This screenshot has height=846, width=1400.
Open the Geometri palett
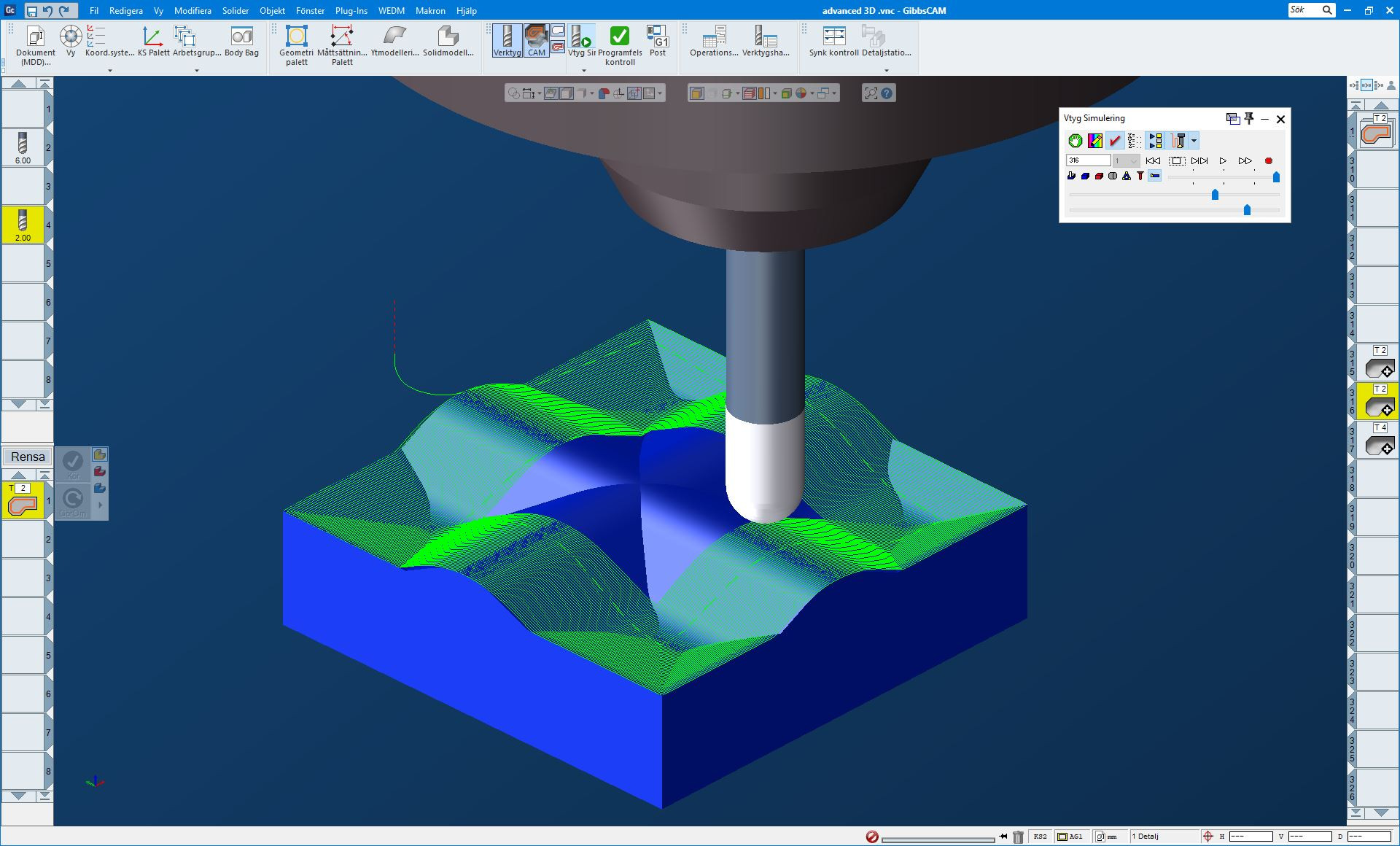click(x=296, y=45)
